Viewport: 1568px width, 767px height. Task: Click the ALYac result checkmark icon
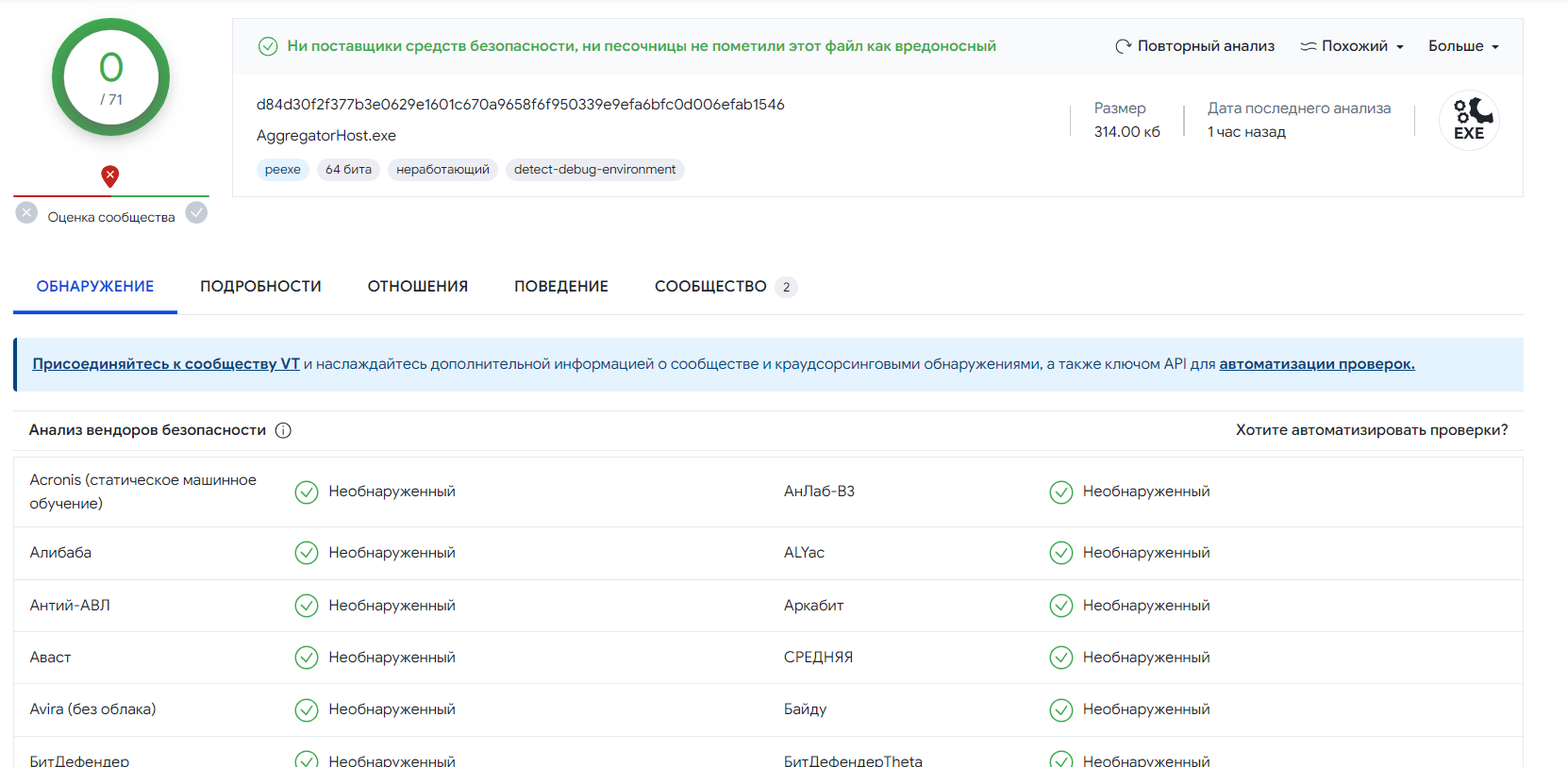pos(1061,553)
